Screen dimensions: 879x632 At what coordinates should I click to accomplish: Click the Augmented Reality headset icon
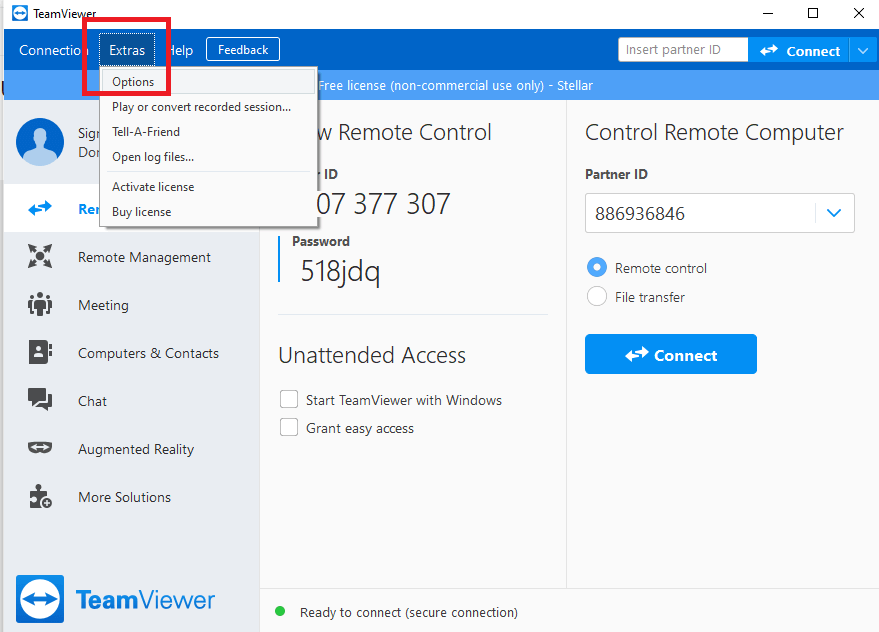(x=40, y=448)
